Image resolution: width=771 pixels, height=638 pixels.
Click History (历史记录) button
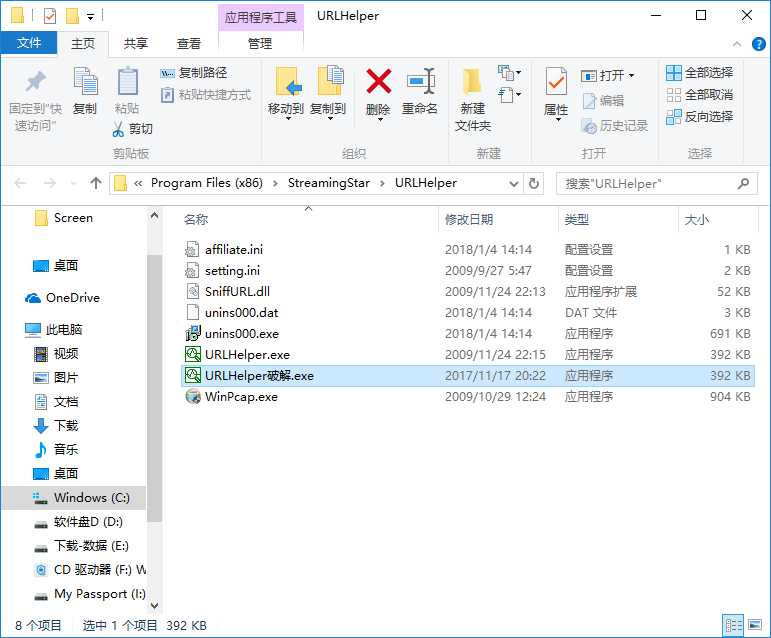615,126
